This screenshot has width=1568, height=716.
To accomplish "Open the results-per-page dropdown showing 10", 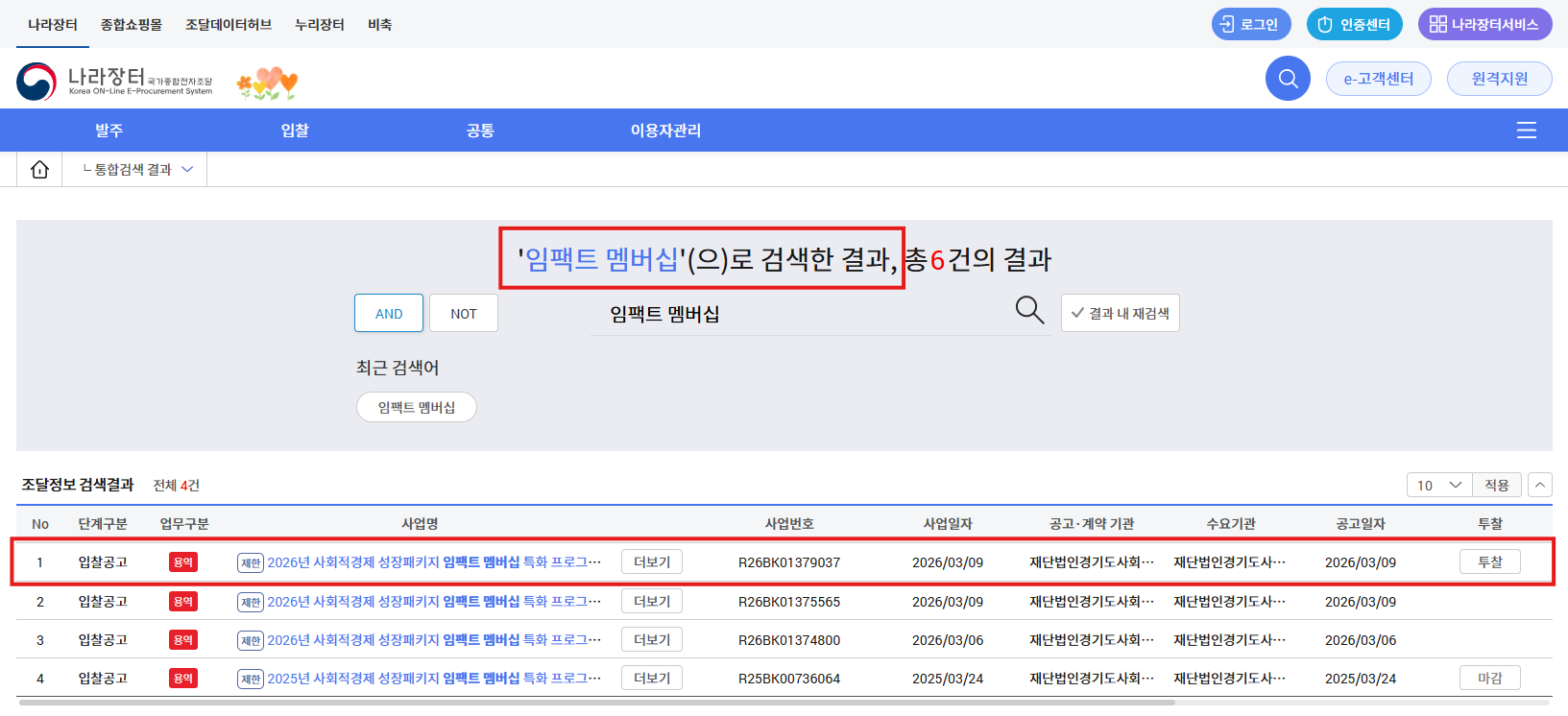I will coord(1438,486).
